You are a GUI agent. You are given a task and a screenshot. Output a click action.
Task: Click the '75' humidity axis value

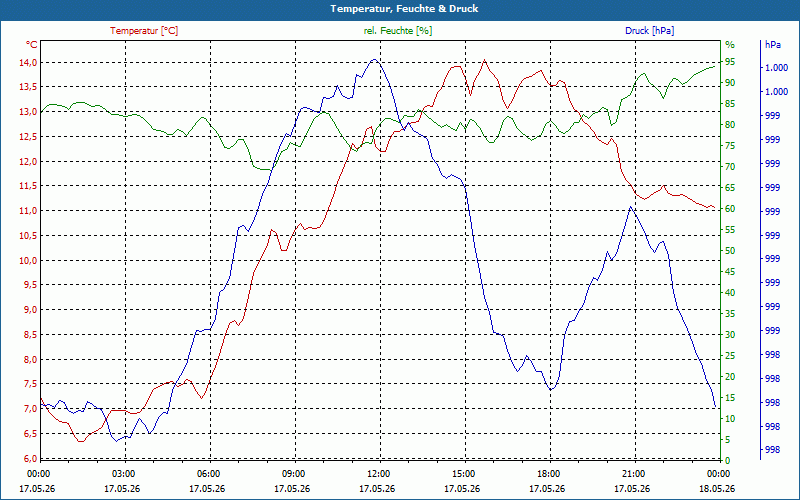[x=730, y=146]
